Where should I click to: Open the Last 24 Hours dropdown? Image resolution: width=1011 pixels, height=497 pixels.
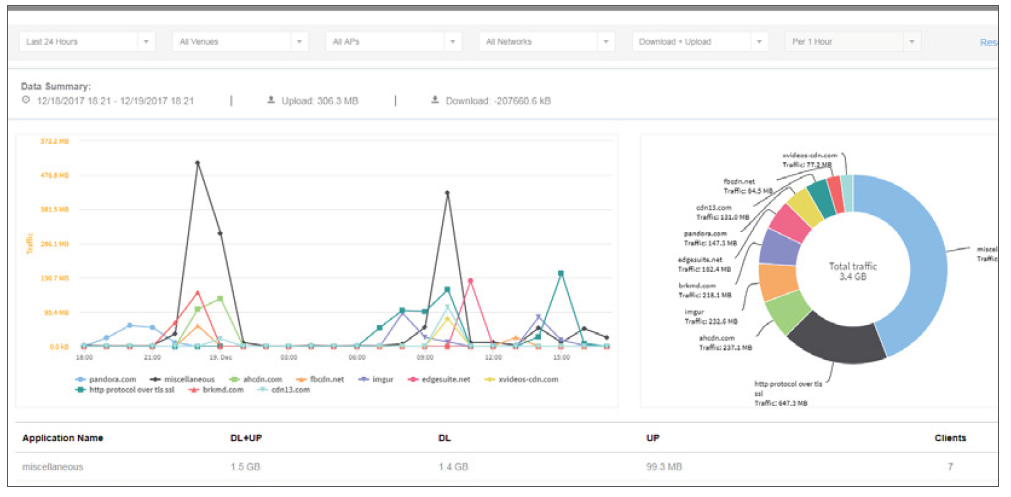pyautogui.click(x=87, y=42)
